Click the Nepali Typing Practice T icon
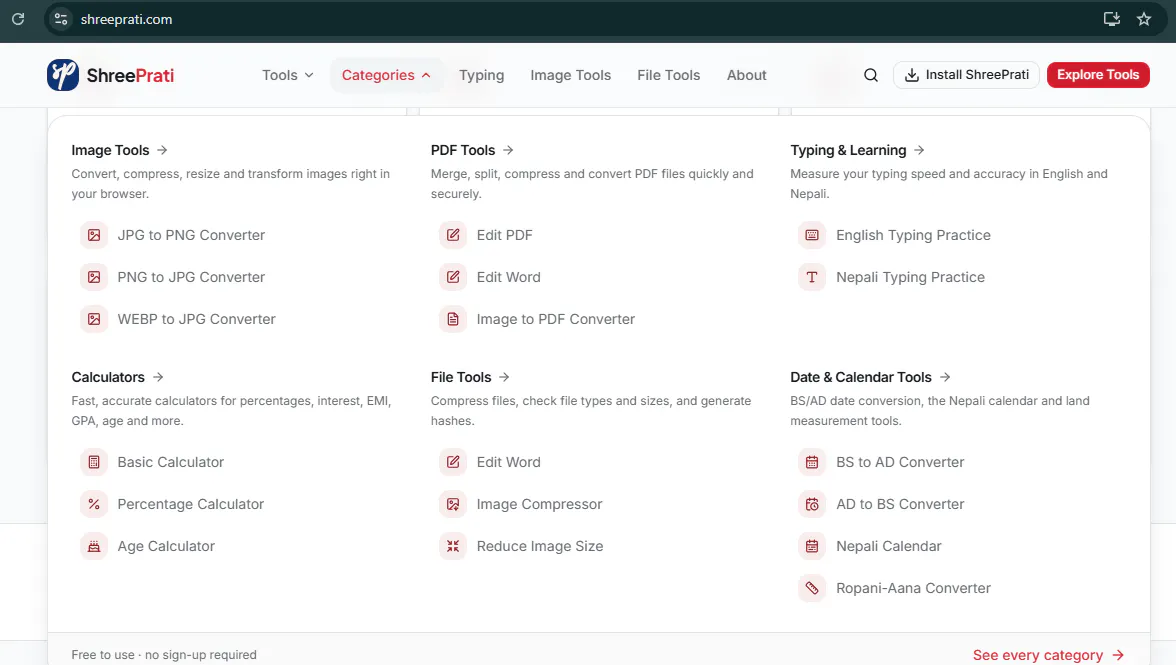Image resolution: width=1176 pixels, height=665 pixels. [x=812, y=277]
